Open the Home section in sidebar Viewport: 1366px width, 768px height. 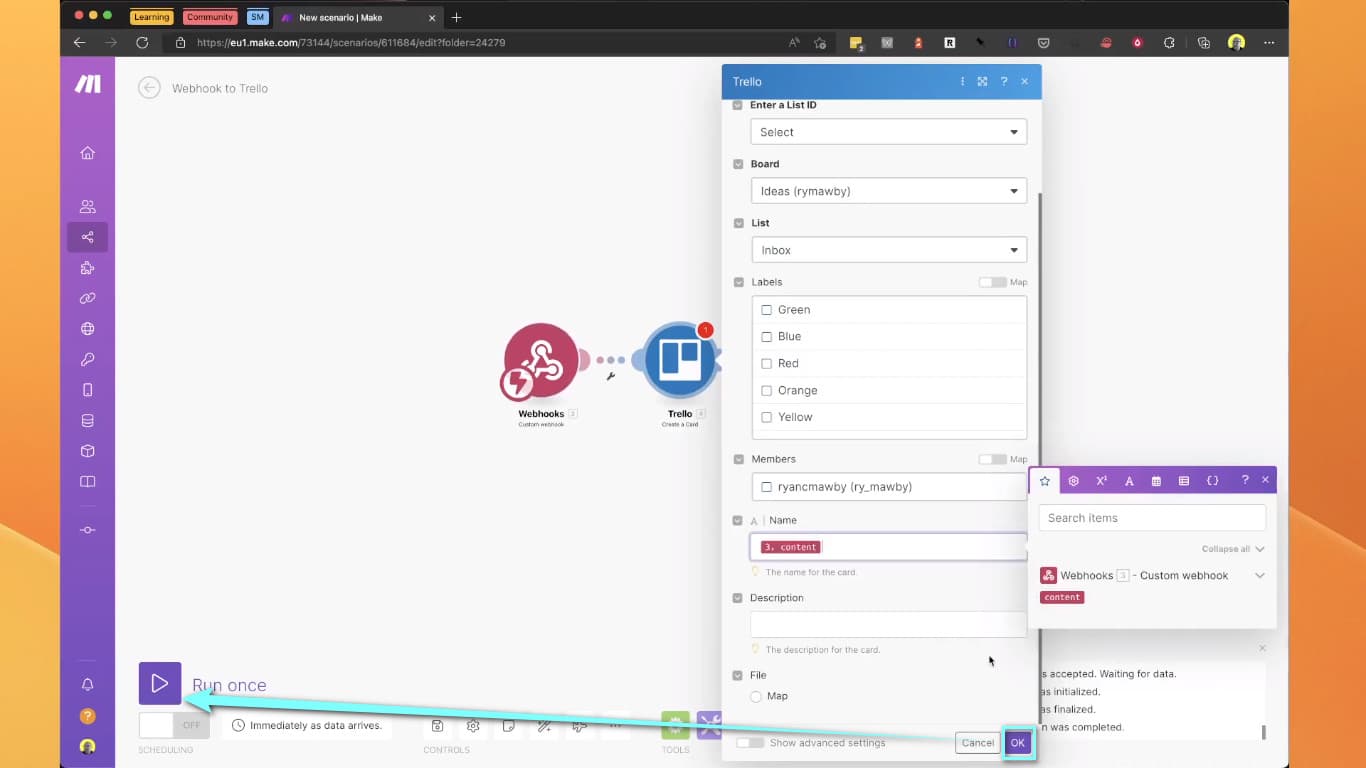pyautogui.click(x=88, y=153)
